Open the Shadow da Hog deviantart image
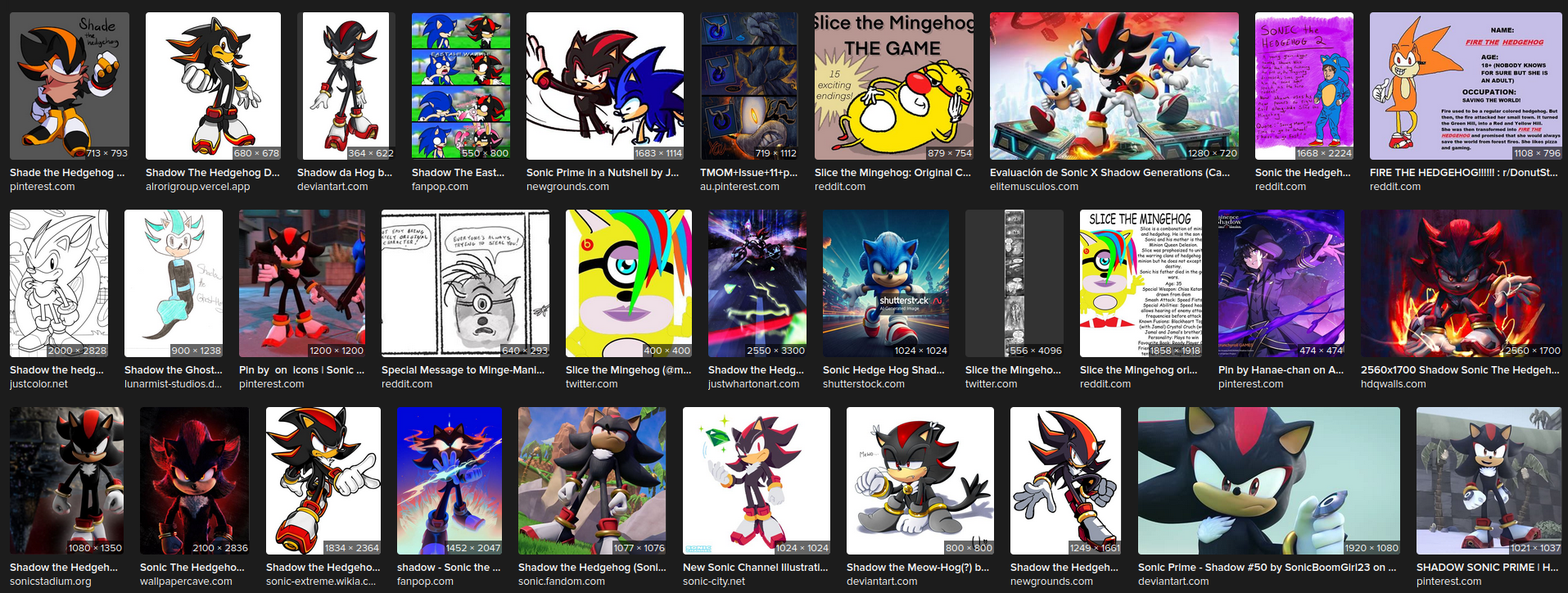1568x593 pixels. click(x=346, y=86)
